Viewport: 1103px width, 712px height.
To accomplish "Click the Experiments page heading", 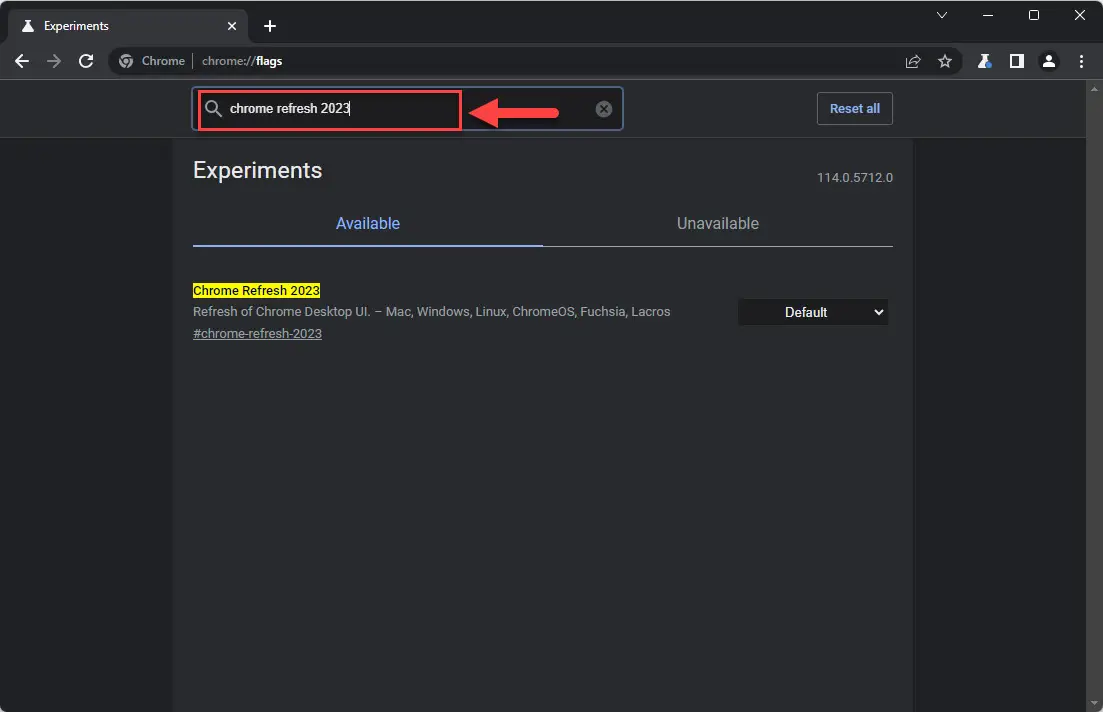I will [257, 171].
